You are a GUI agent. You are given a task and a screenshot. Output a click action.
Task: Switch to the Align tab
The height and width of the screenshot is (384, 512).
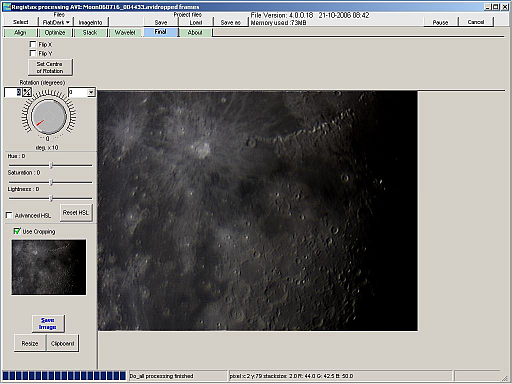(x=20, y=33)
